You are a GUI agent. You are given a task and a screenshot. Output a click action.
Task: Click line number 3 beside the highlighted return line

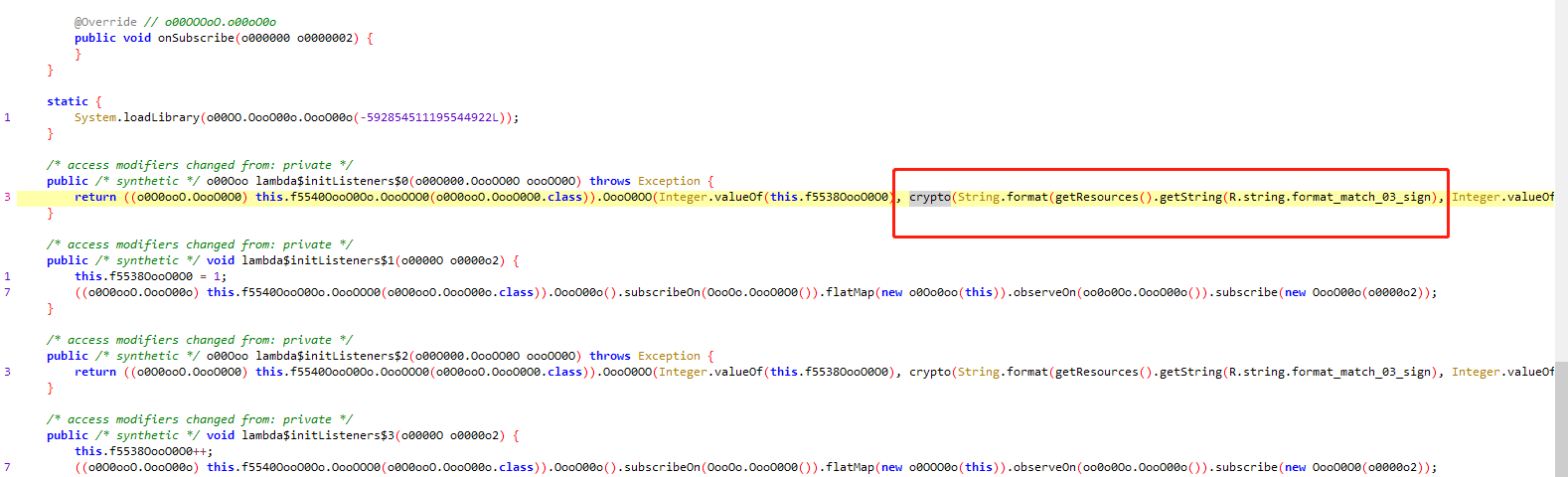point(8,197)
